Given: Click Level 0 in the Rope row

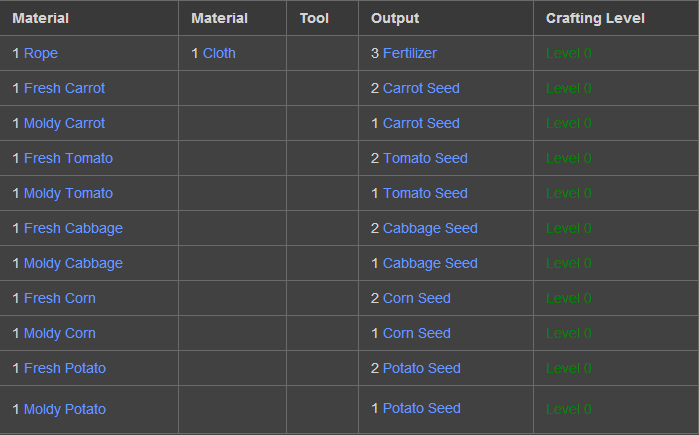Looking at the screenshot, I should point(569,53).
